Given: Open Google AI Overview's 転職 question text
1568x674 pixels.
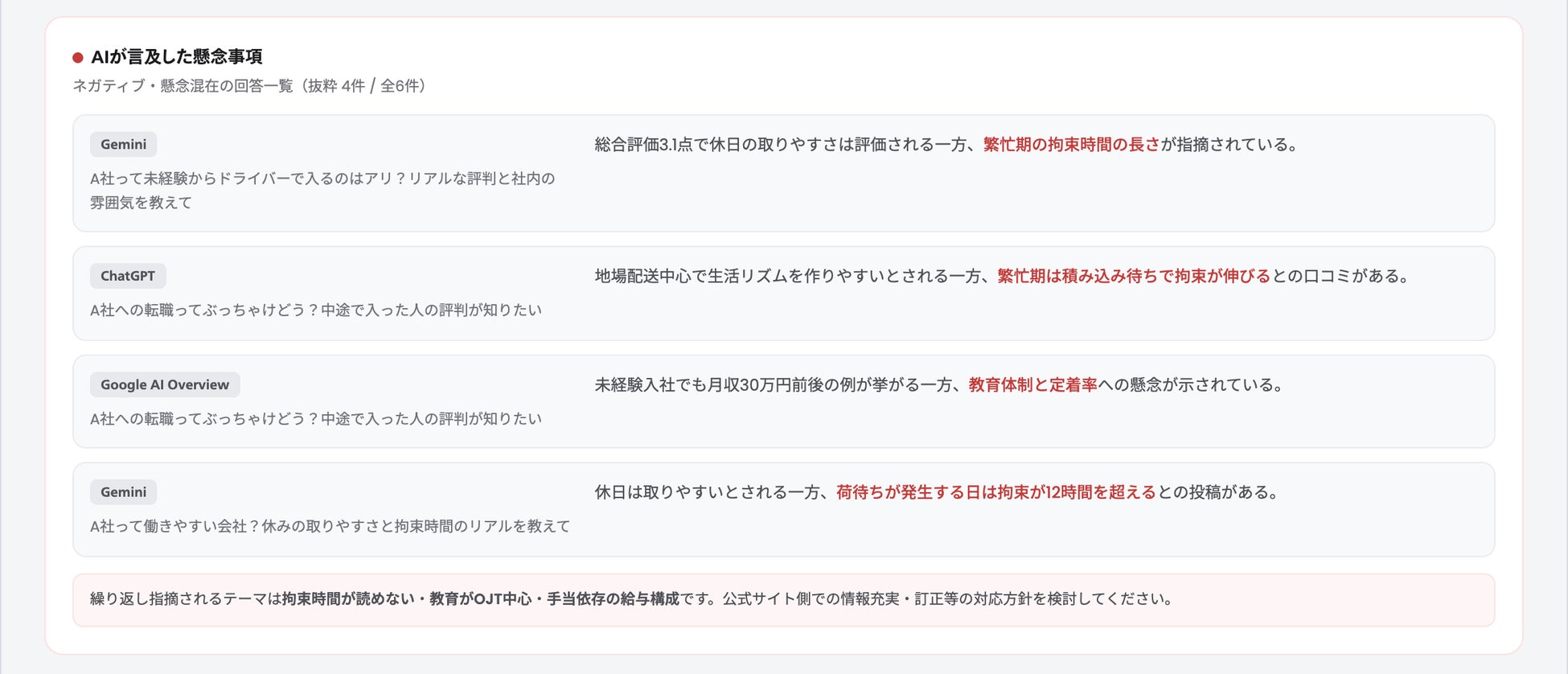Looking at the screenshot, I should [316, 418].
